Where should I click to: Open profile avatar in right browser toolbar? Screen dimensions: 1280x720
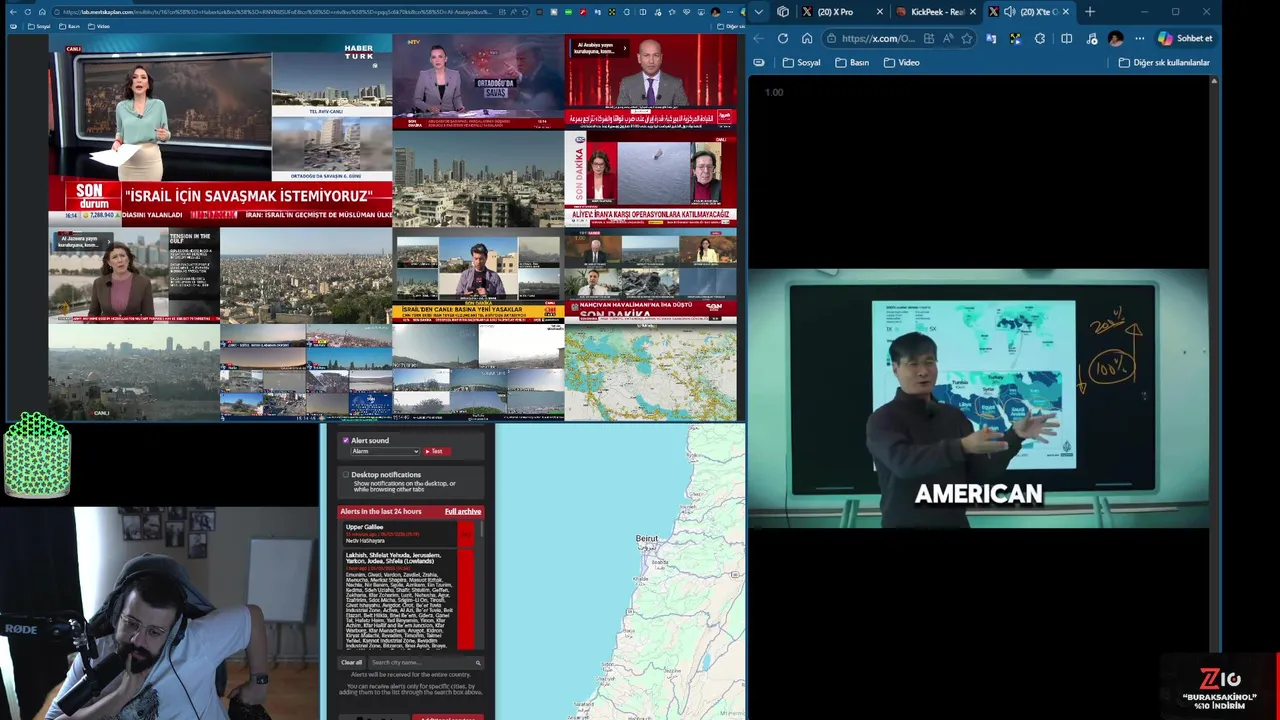[x=1116, y=38]
